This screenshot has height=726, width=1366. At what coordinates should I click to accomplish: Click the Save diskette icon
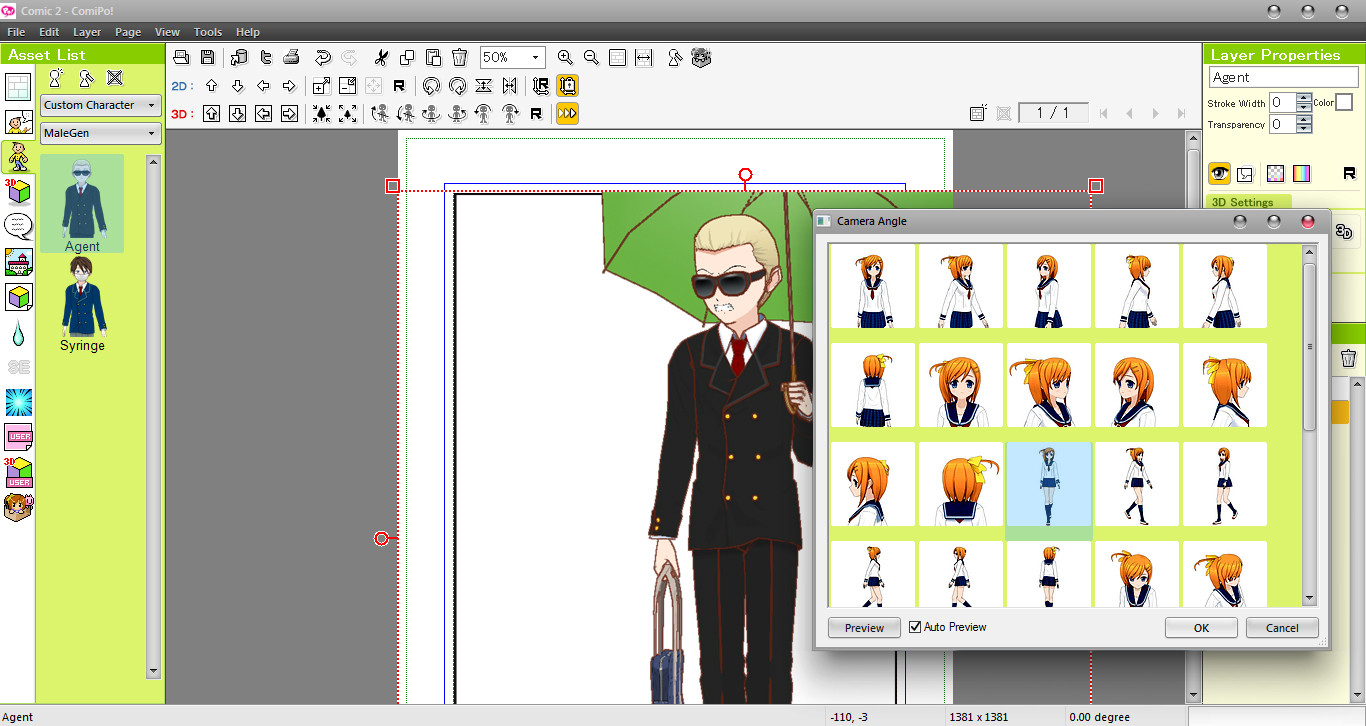coord(207,57)
